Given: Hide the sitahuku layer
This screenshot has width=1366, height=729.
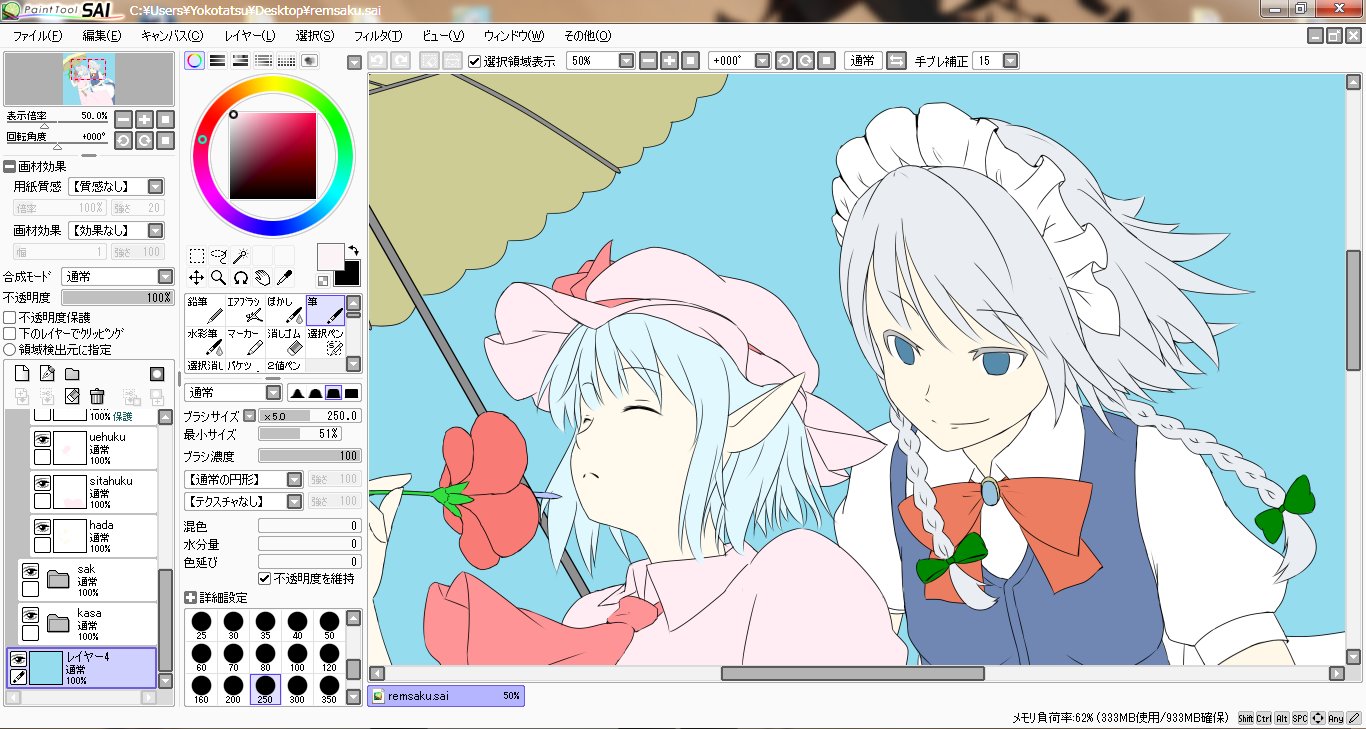Looking at the screenshot, I should (42, 483).
